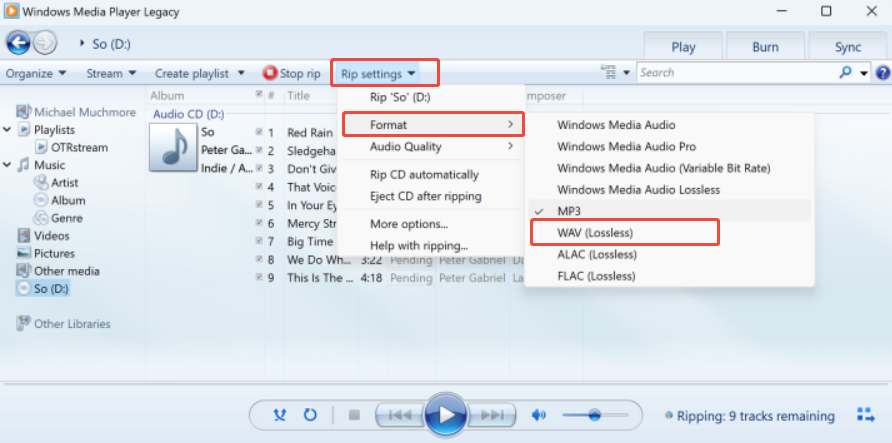Click the Stop playback square button
Screen dimensions: 892x443
354,416
